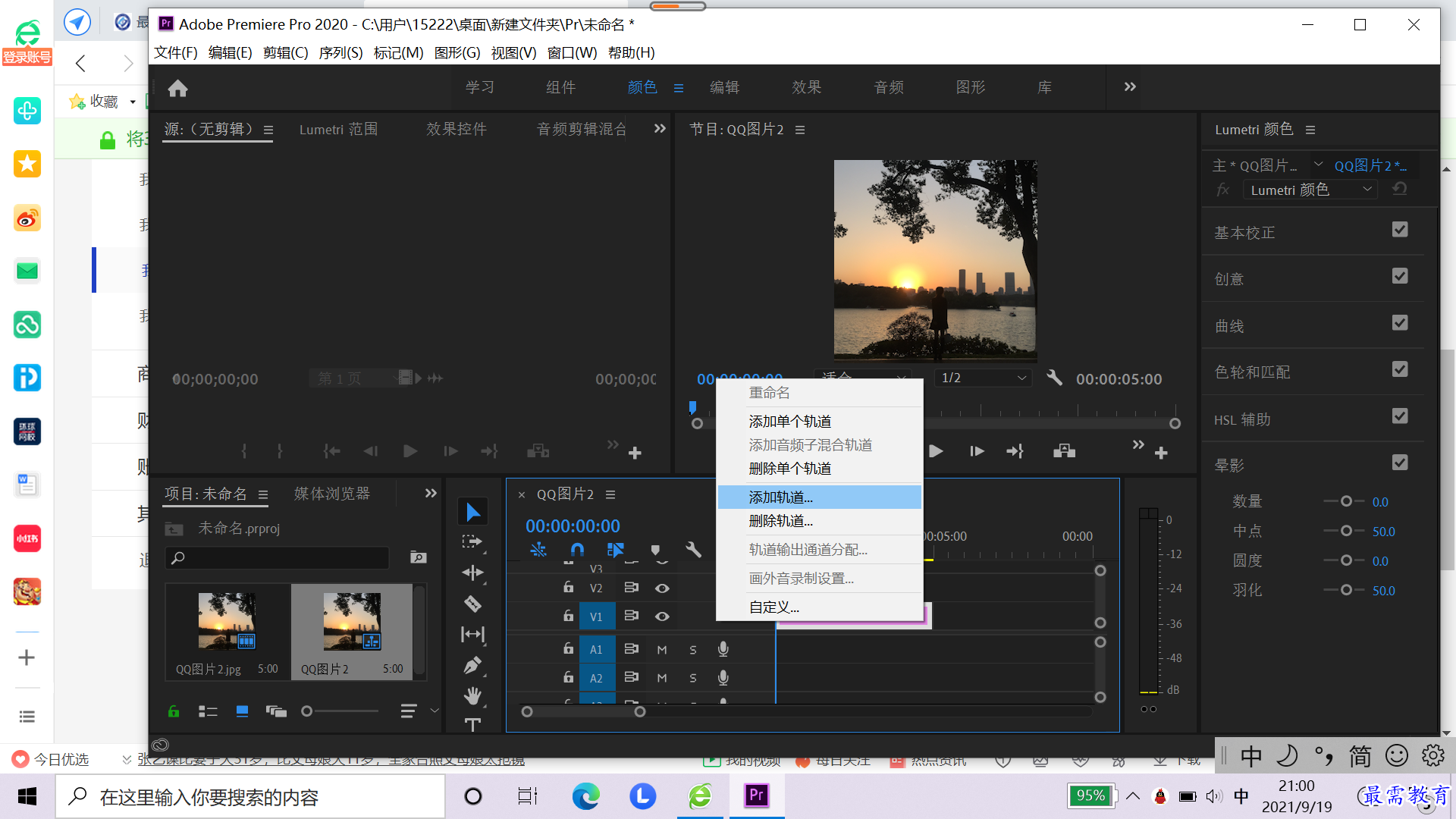Switch to 编辑 workspace

click(x=724, y=87)
